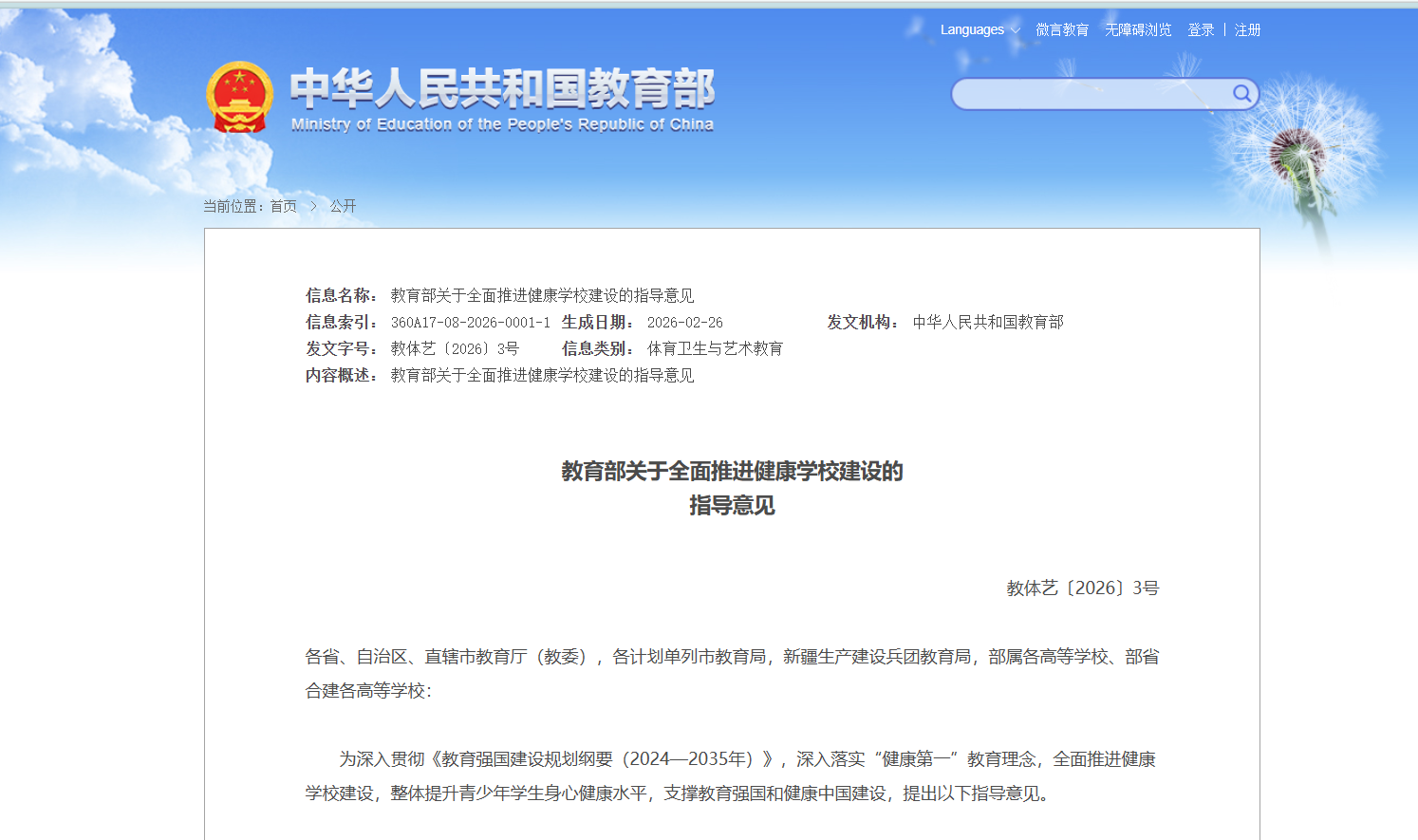The image size is (1418, 840).
Task: Click the 当前位置 breadcrumb label
Action: pos(233,206)
